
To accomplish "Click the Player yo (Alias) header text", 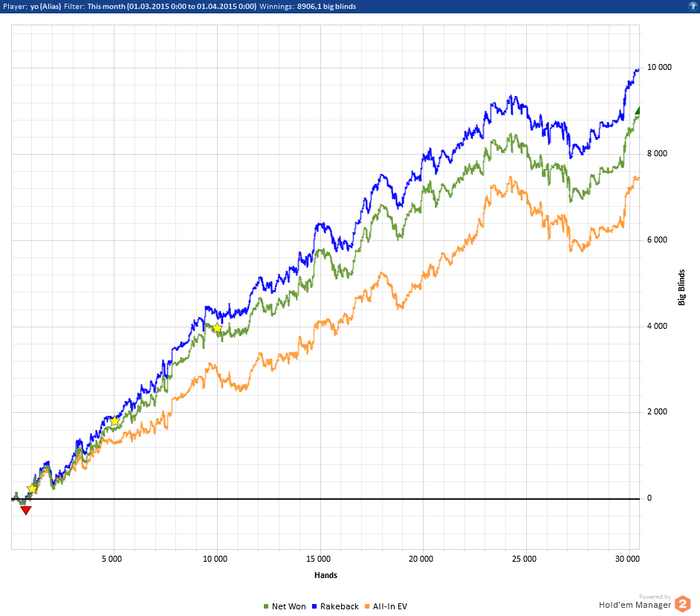I will click(32, 7).
